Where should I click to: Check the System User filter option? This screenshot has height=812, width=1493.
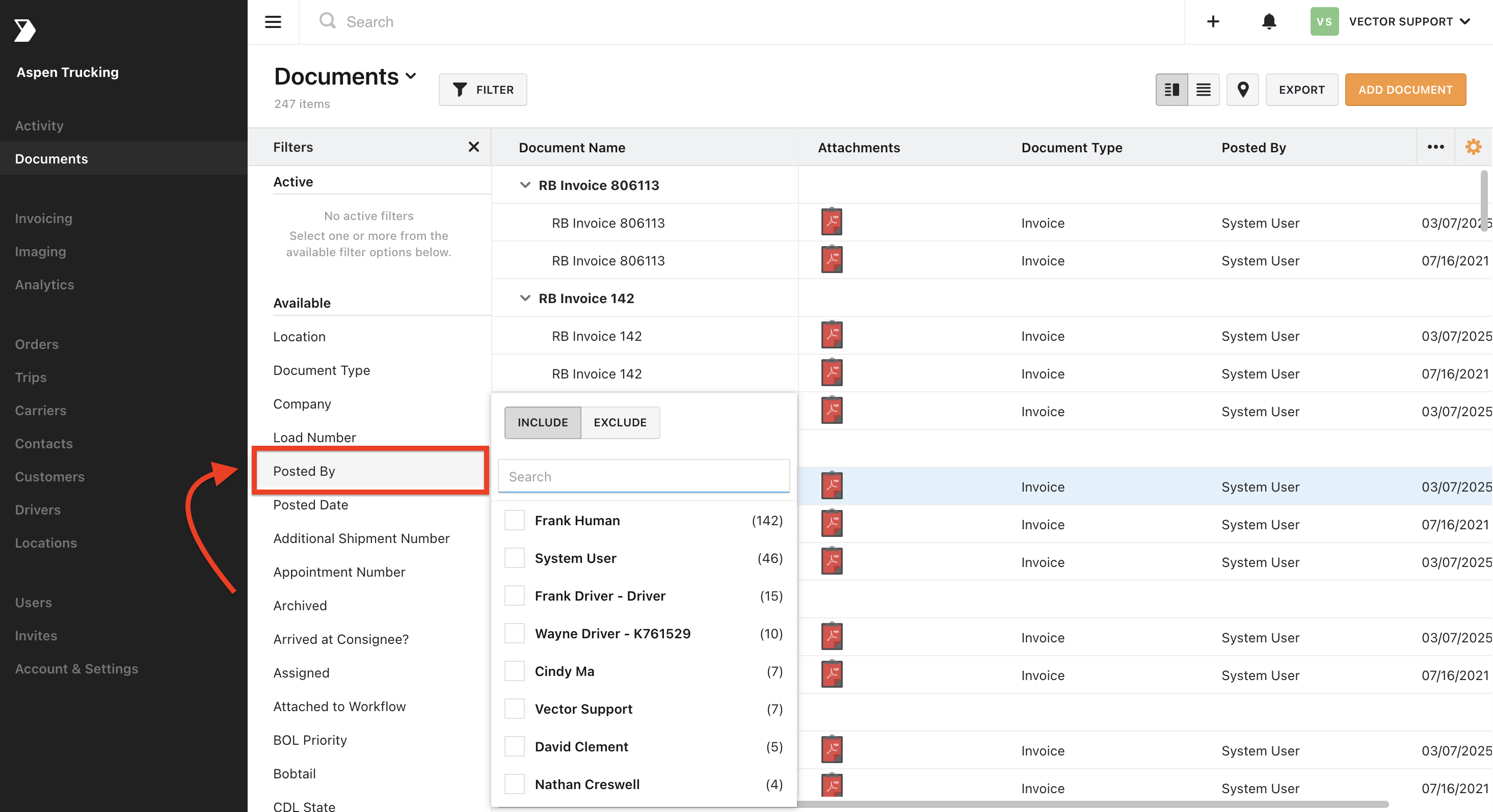pyautogui.click(x=514, y=558)
